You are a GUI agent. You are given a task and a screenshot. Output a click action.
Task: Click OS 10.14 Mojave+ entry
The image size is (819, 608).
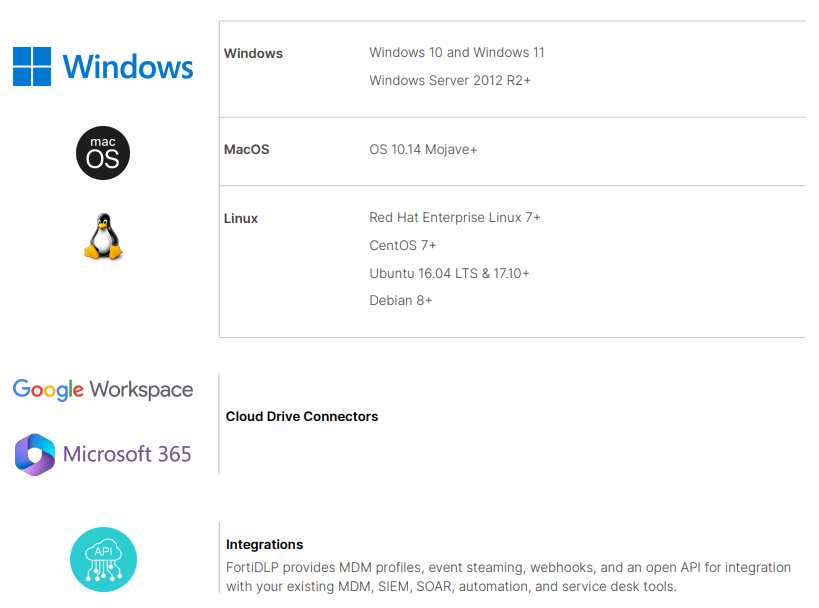(x=423, y=150)
